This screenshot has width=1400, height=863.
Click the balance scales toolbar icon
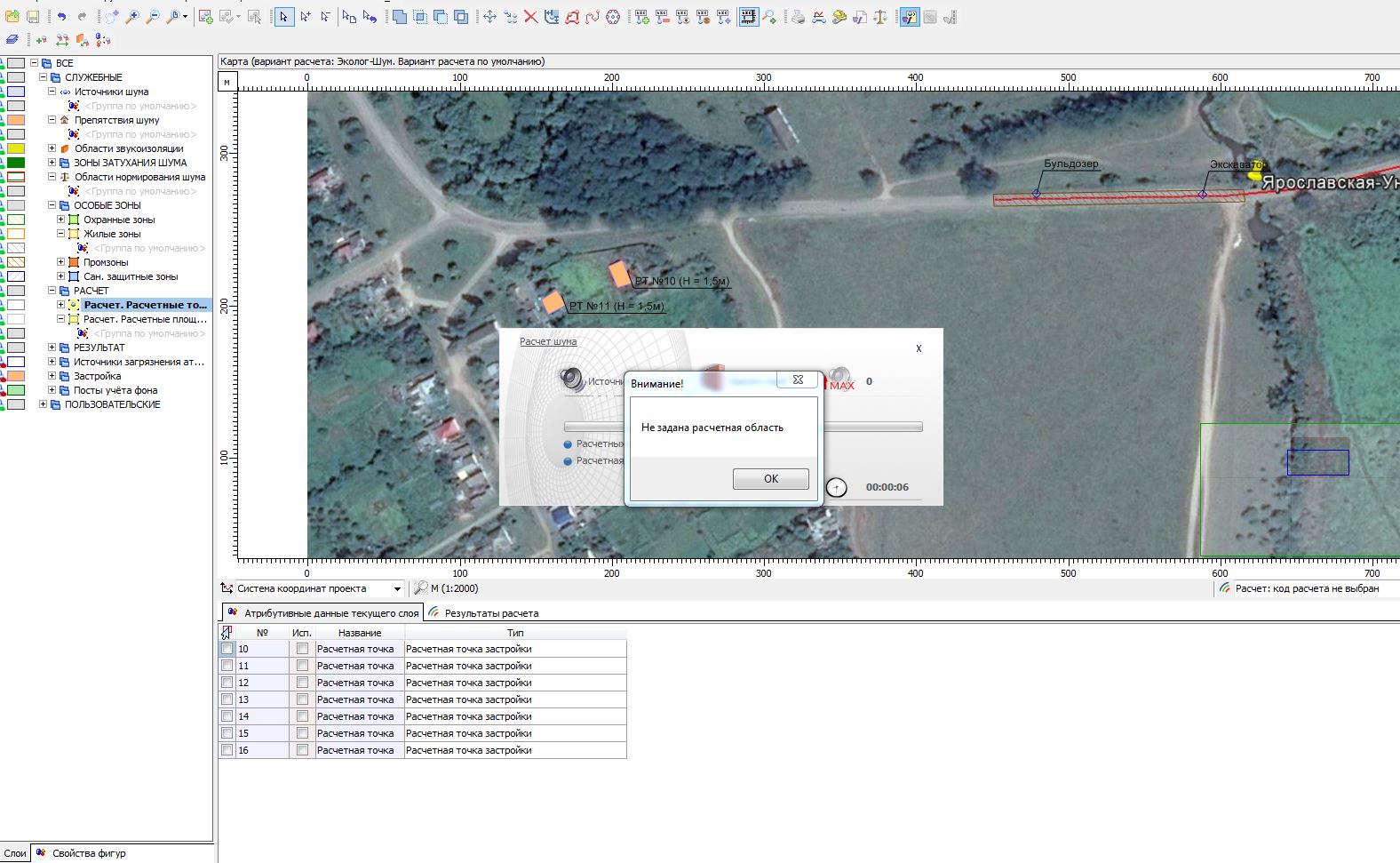pyautogui.click(x=880, y=17)
